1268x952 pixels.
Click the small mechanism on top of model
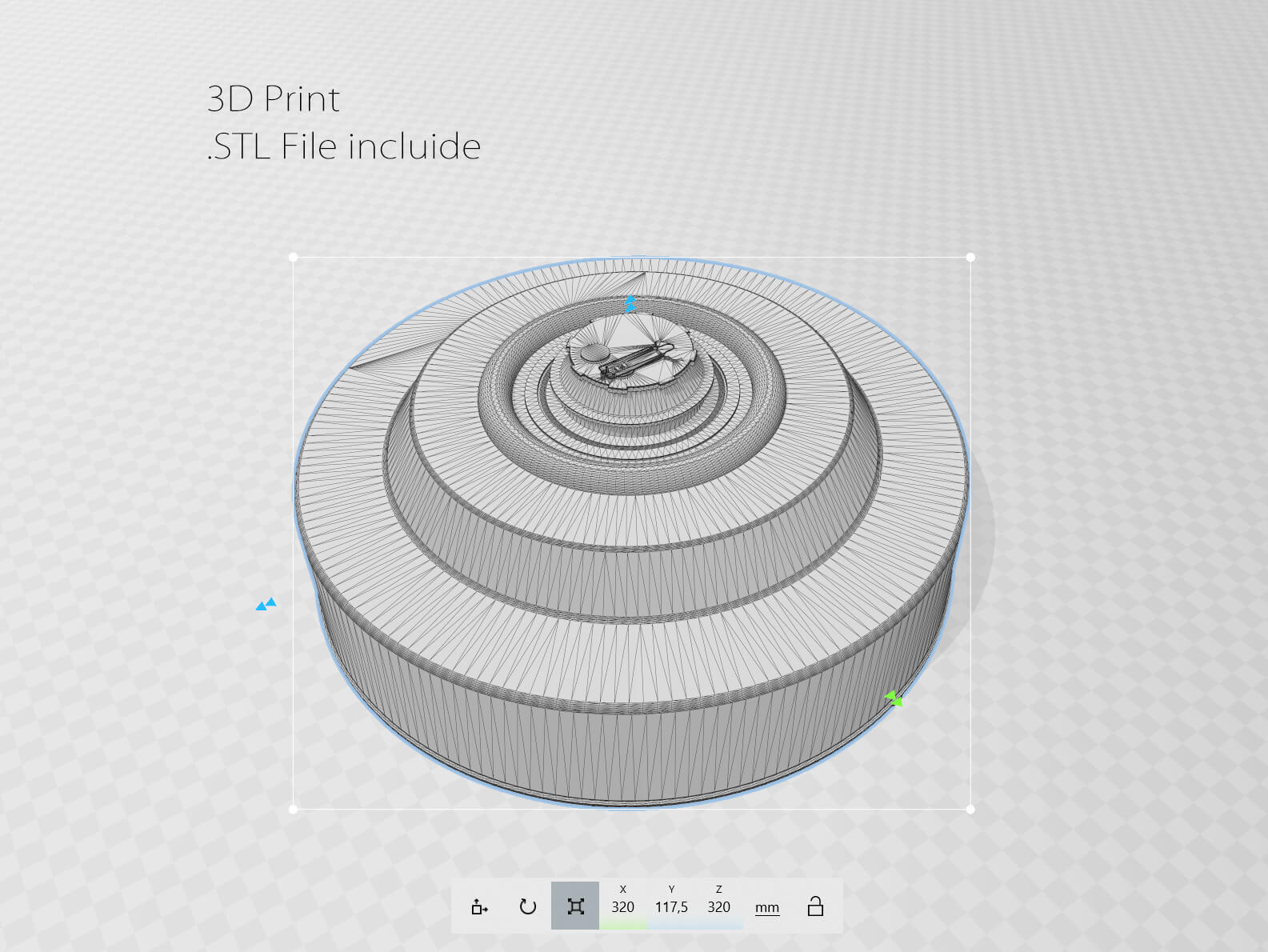[630, 362]
